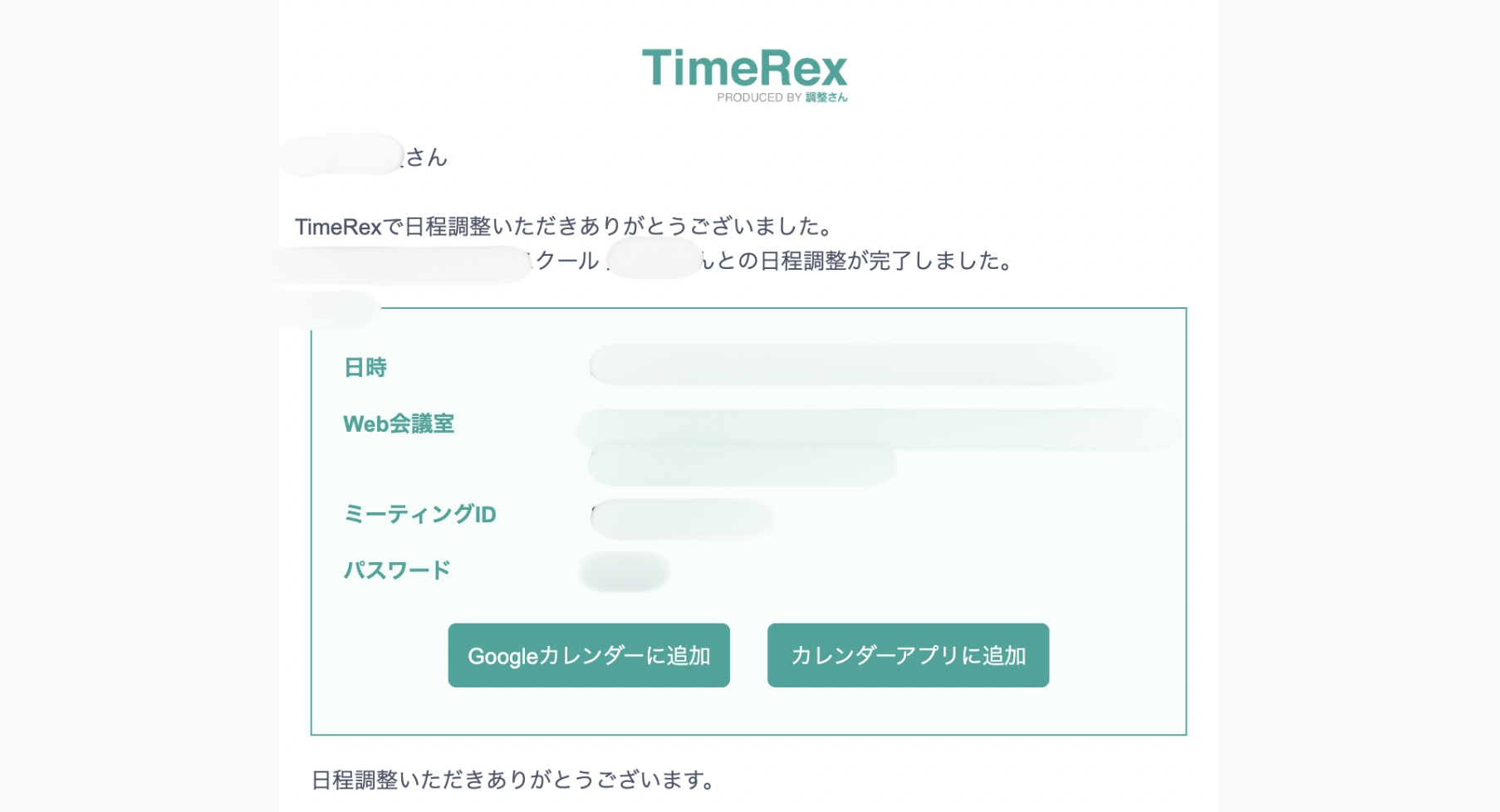Click the TimeRex logo
The height and width of the screenshot is (812, 1500).
coord(744,68)
